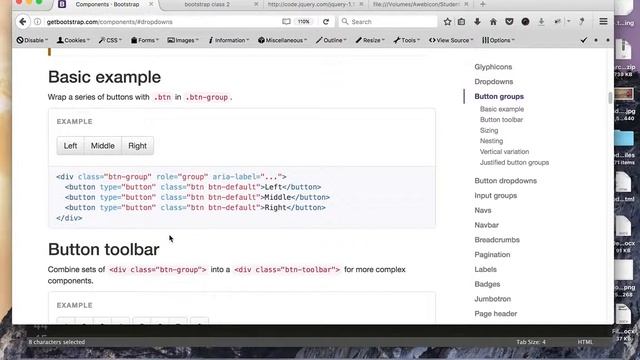The image size is (640, 360).
Task: Open the CSS dropdown menu
Action: tap(110, 40)
